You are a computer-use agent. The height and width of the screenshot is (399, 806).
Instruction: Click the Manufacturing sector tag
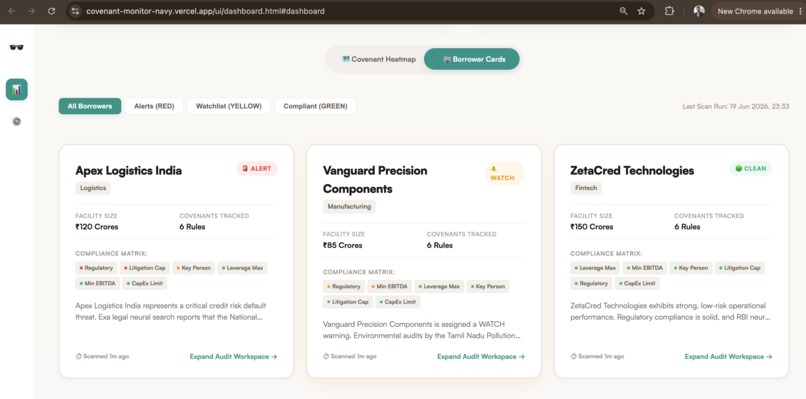(349, 207)
